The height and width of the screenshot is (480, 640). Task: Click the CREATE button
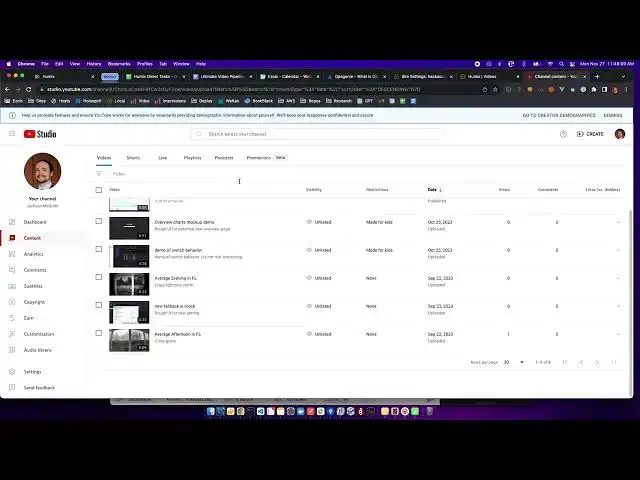590,134
